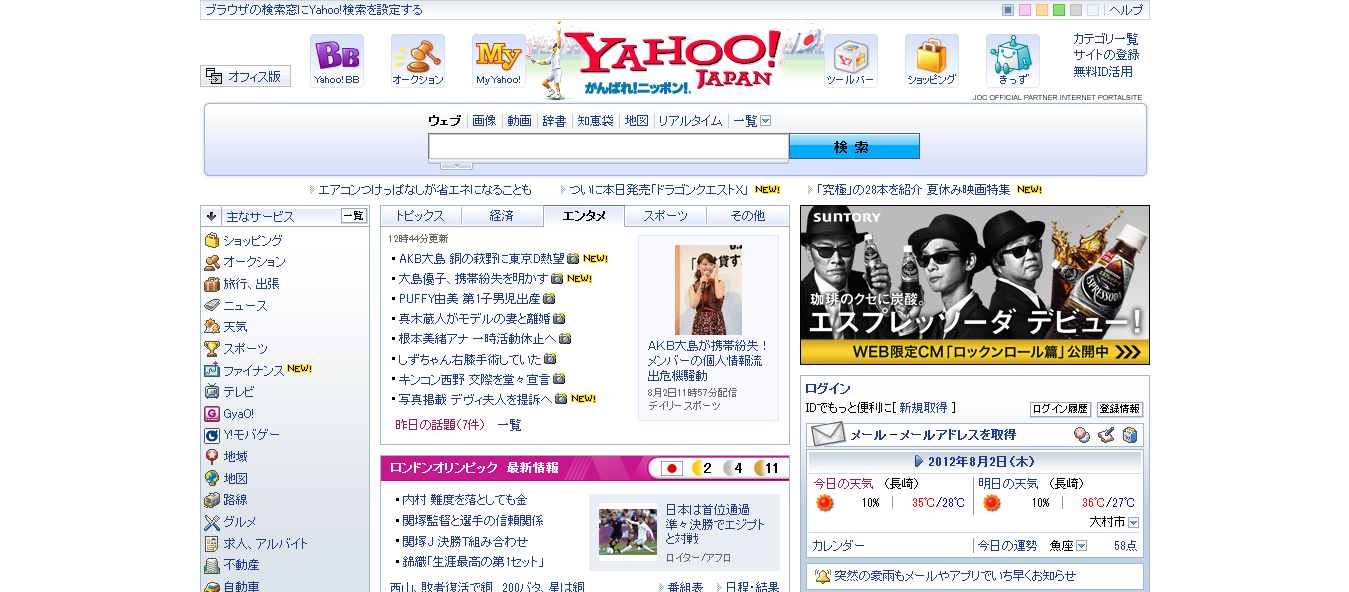Expand the date 2012年8月2日 triangle
1349x592 pixels.
[x=919, y=462]
